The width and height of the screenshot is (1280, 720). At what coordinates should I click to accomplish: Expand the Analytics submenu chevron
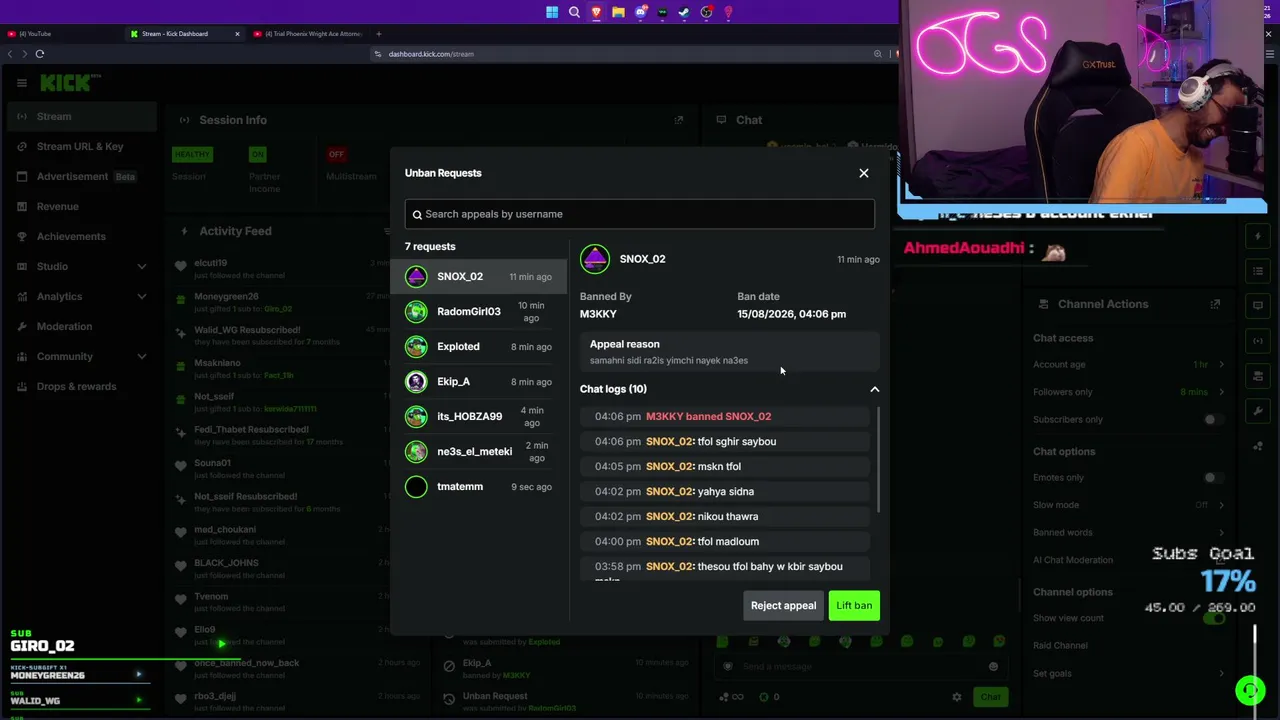[141, 297]
